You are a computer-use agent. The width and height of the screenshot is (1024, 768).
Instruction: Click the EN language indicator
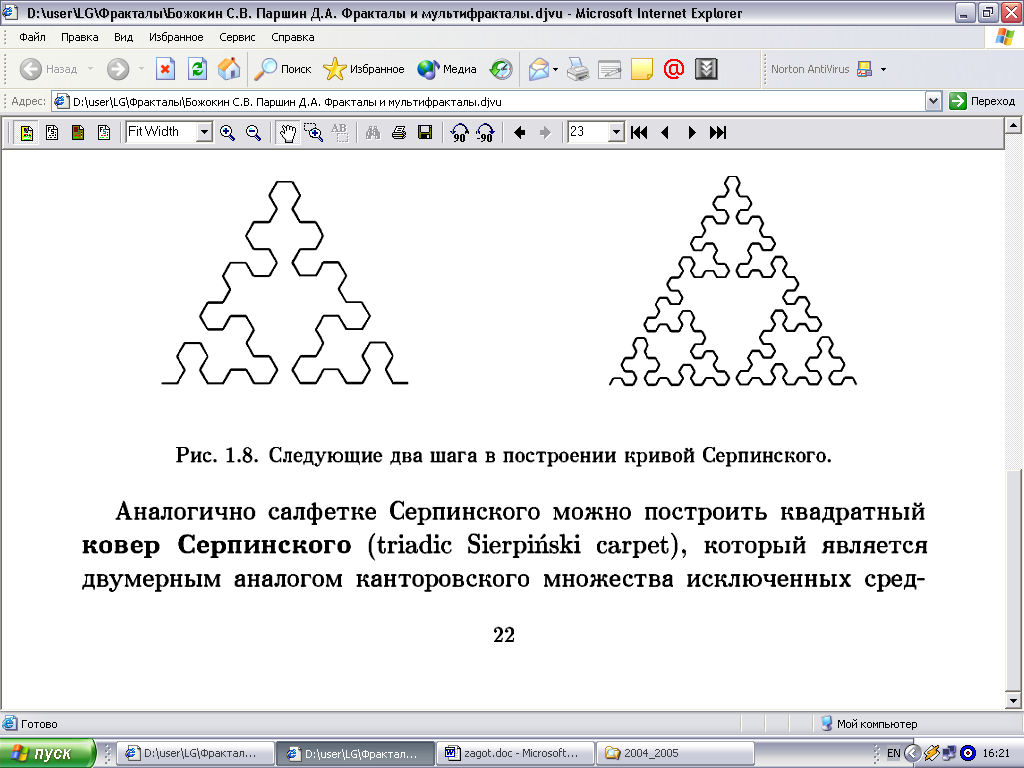(x=893, y=753)
